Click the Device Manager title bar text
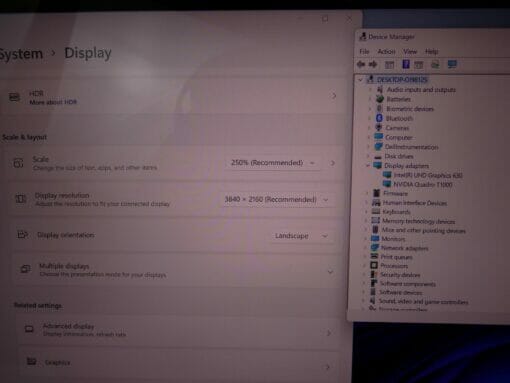The height and width of the screenshot is (383, 510). (391, 37)
